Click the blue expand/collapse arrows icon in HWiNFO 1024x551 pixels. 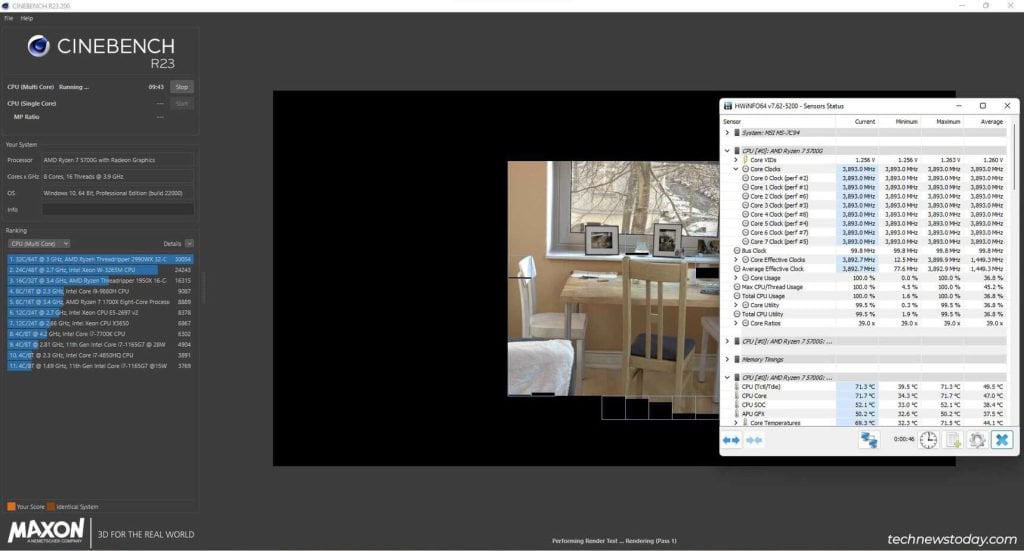[731, 441]
